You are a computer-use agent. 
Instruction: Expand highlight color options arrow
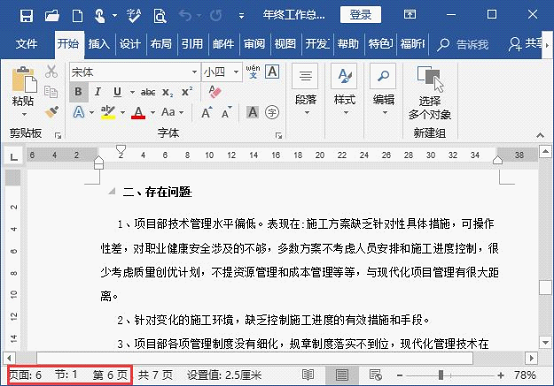click(x=123, y=113)
